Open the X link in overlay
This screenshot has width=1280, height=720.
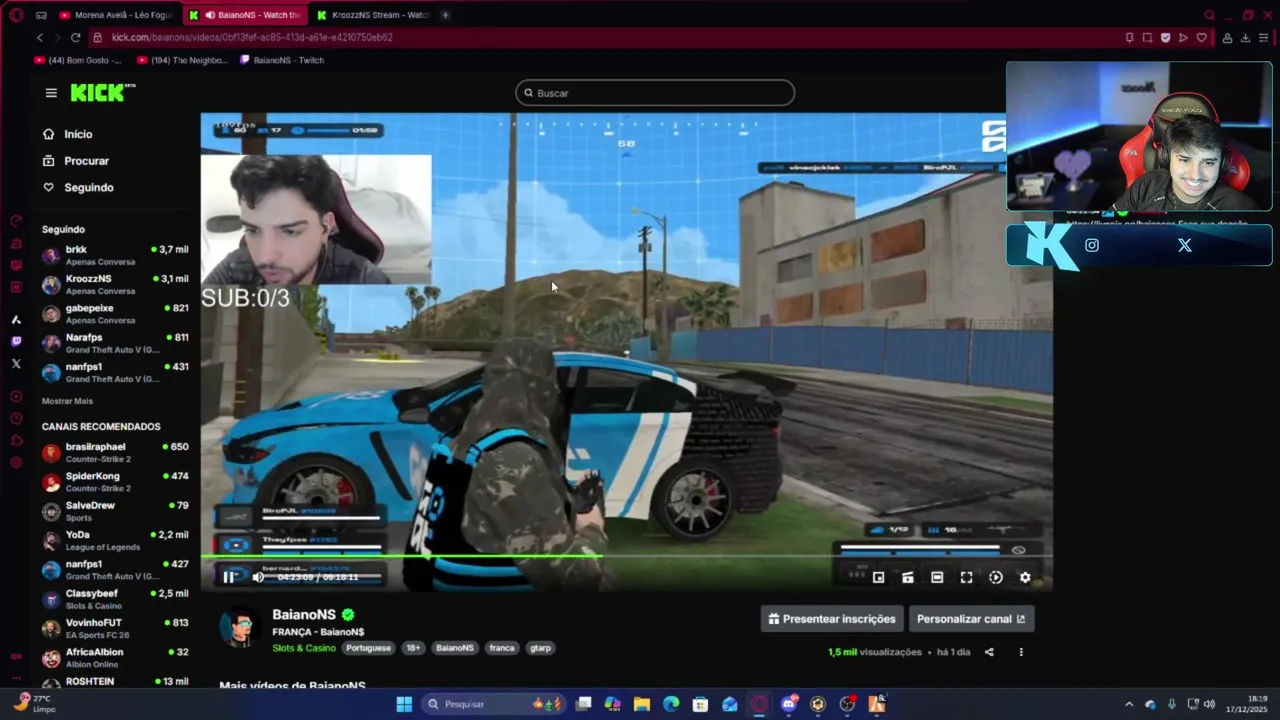(1185, 245)
